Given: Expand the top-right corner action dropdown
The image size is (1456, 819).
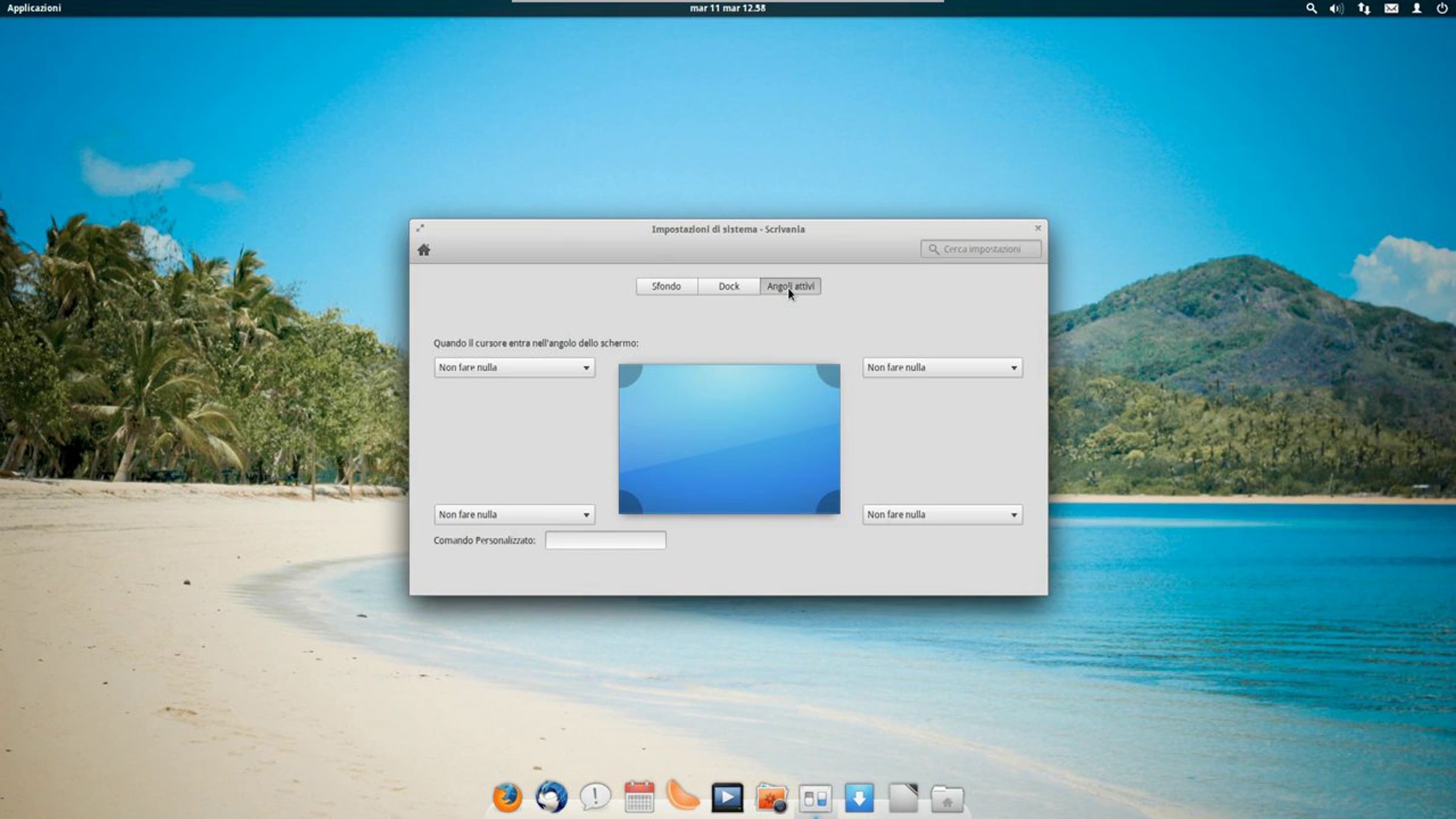Looking at the screenshot, I should click(942, 368).
